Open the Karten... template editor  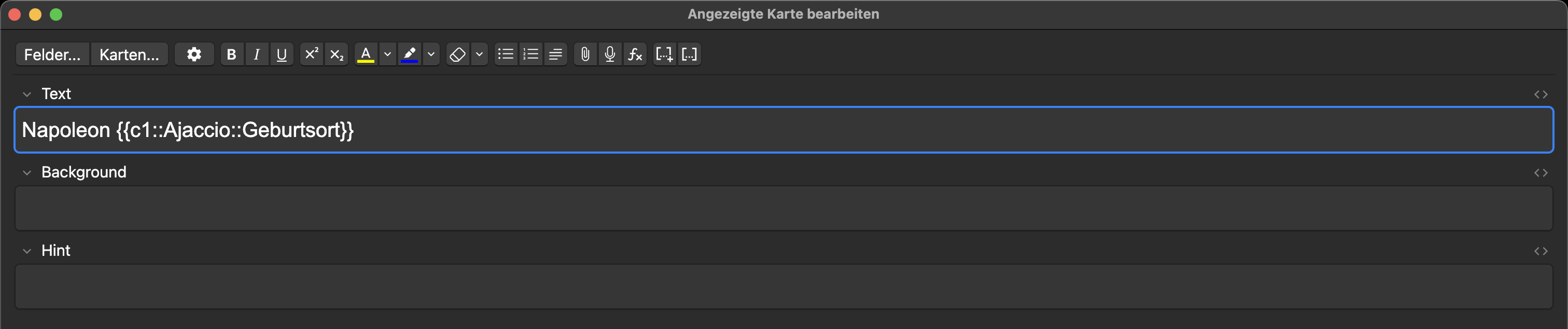(x=129, y=54)
